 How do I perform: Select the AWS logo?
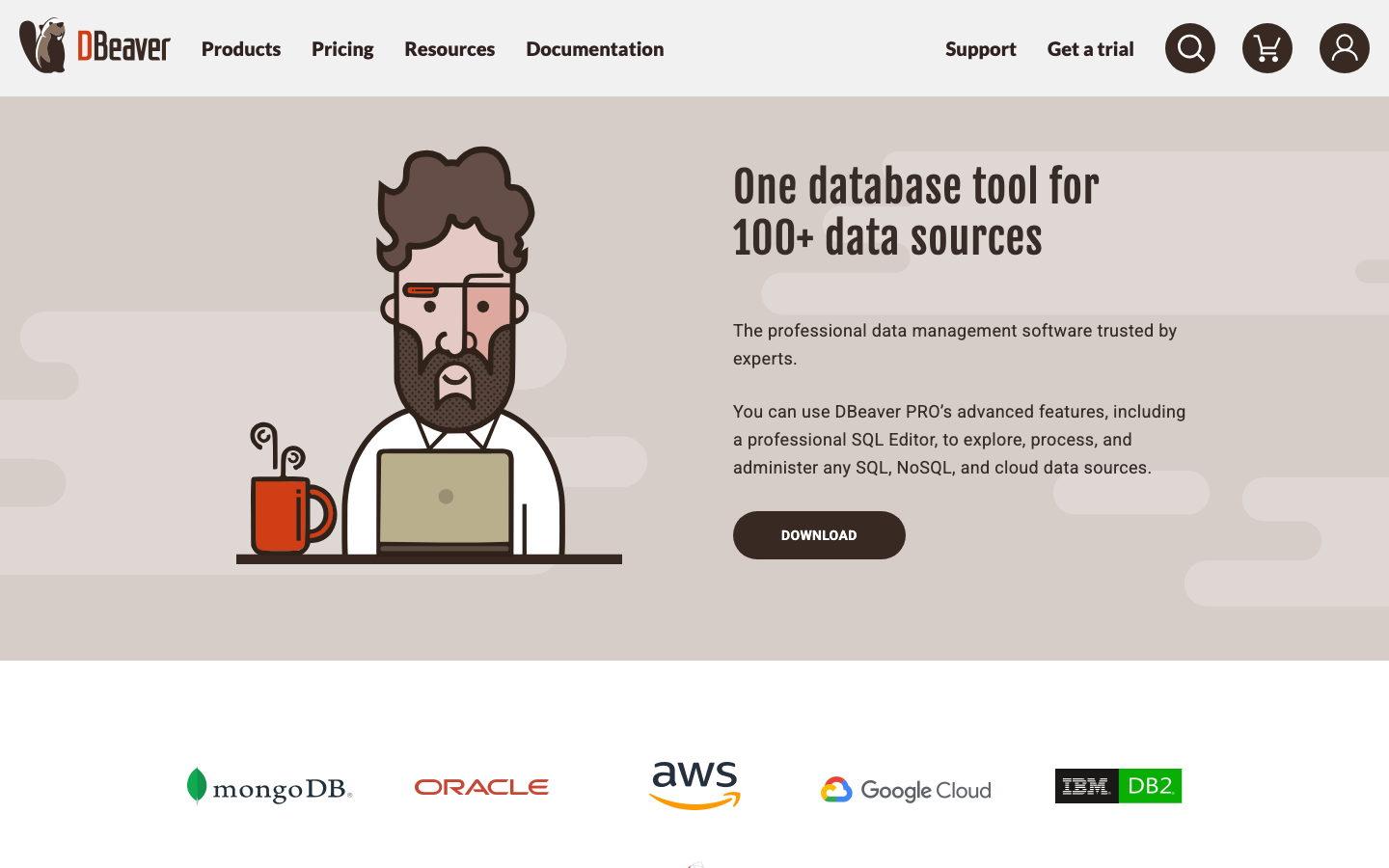(694, 786)
